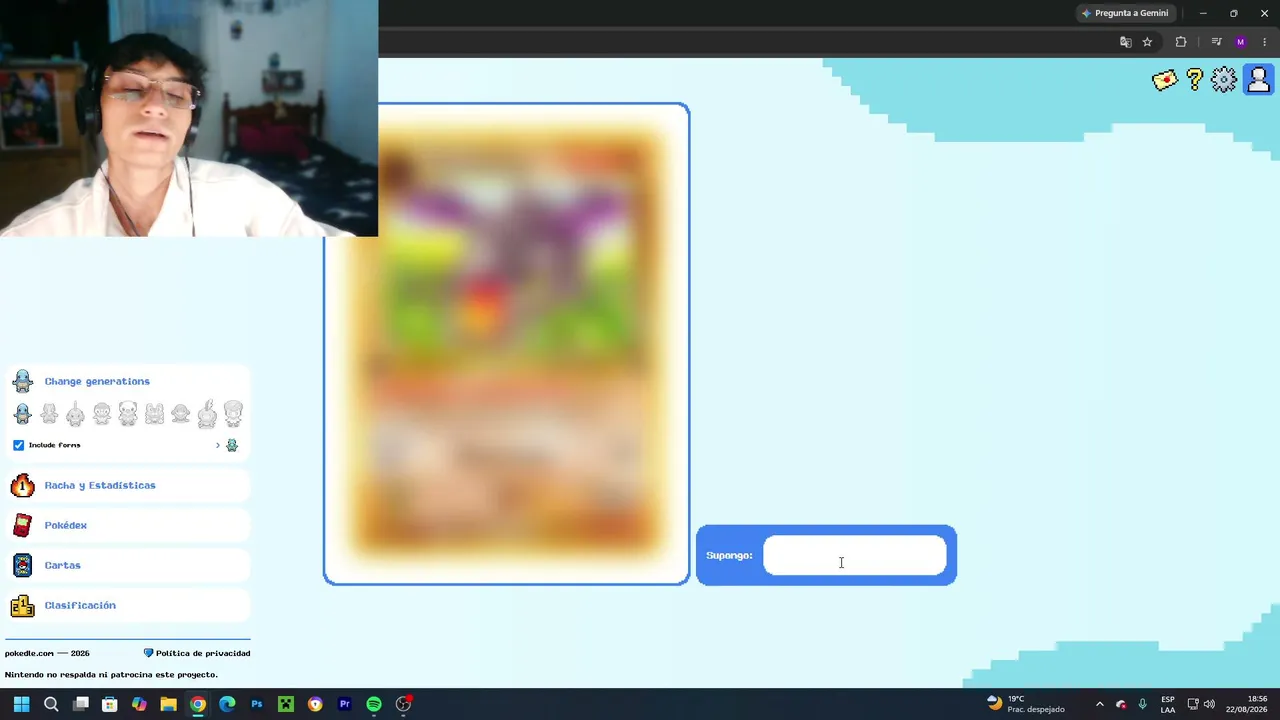Toggle generation 2 Totodile starter
This screenshot has height=720, width=1280.
[49, 413]
